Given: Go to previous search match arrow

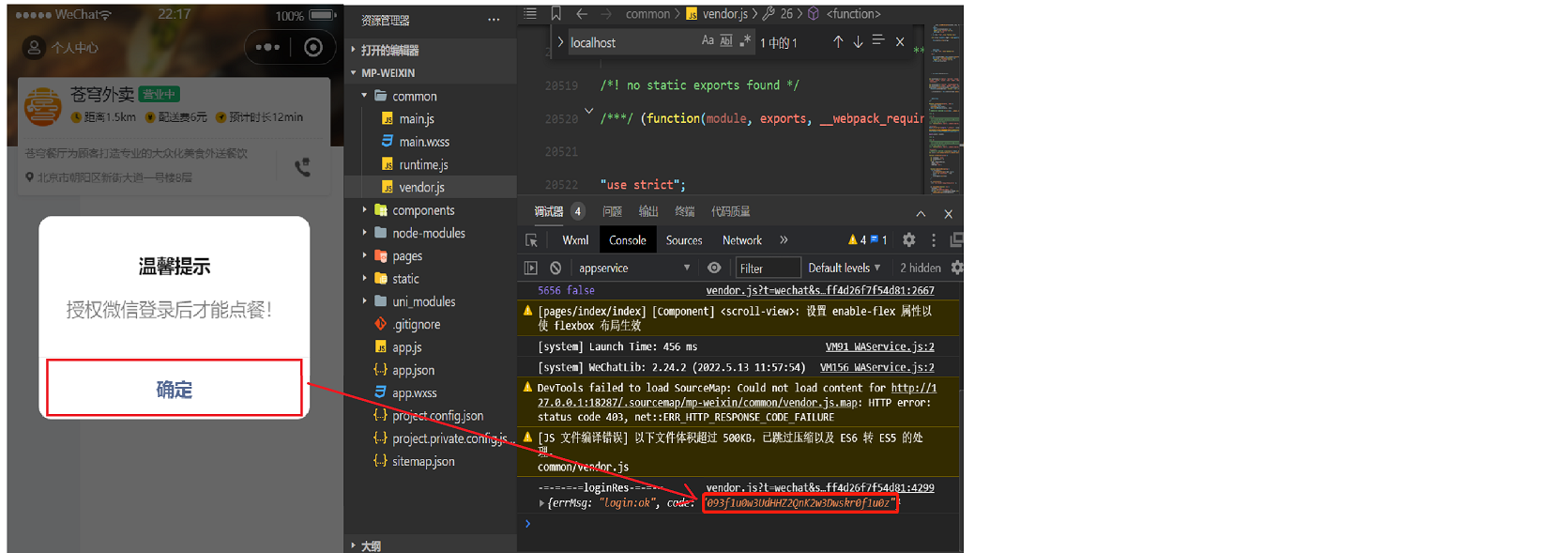Looking at the screenshot, I should [x=837, y=41].
